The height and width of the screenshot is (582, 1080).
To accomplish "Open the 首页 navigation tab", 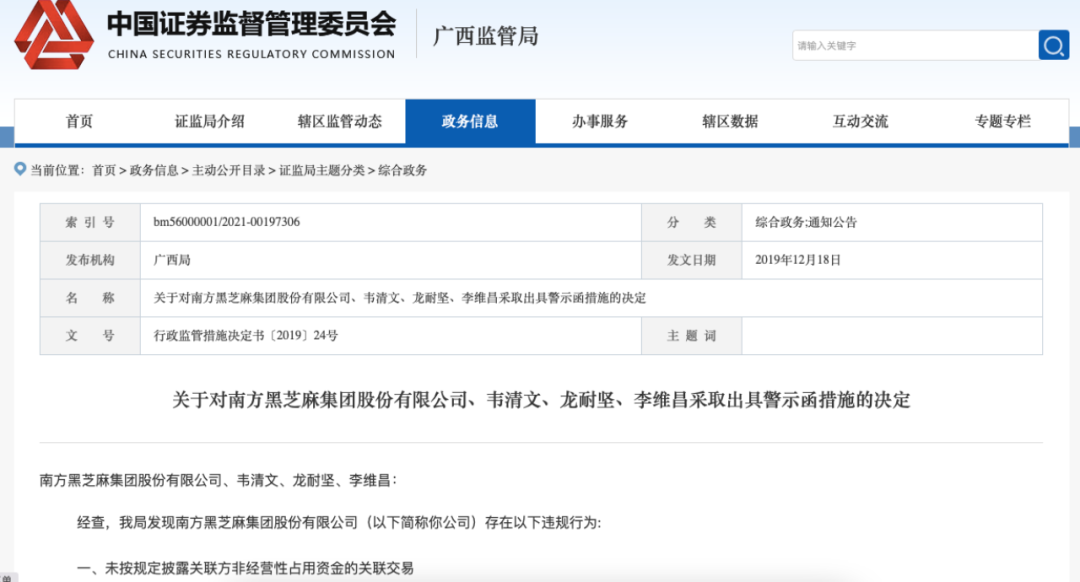I will (x=79, y=121).
